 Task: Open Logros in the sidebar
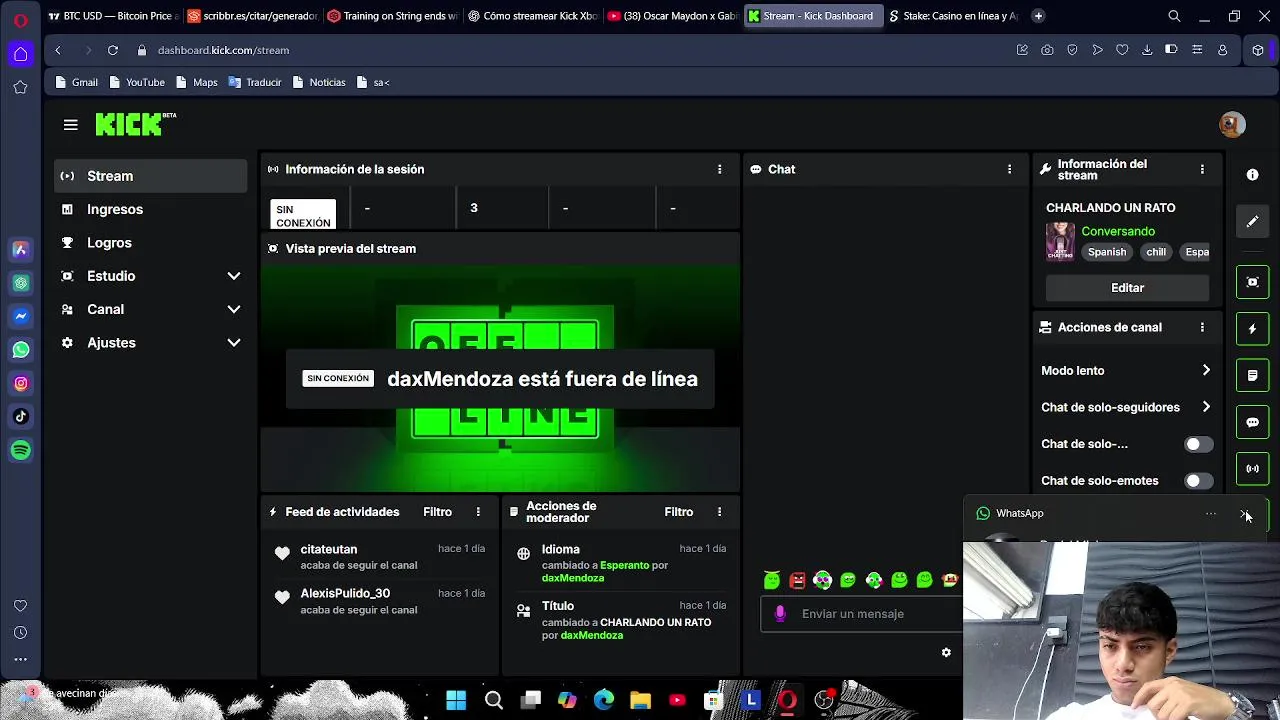pos(150,242)
